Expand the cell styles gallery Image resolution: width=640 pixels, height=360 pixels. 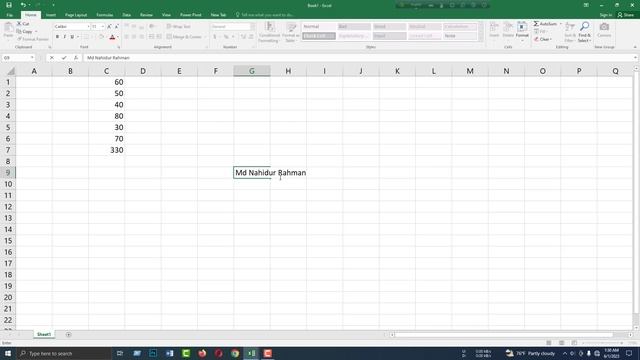pos(481,40)
